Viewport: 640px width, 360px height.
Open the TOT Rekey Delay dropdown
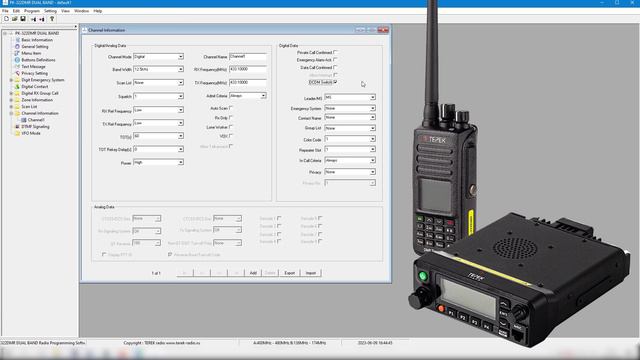click(180, 149)
